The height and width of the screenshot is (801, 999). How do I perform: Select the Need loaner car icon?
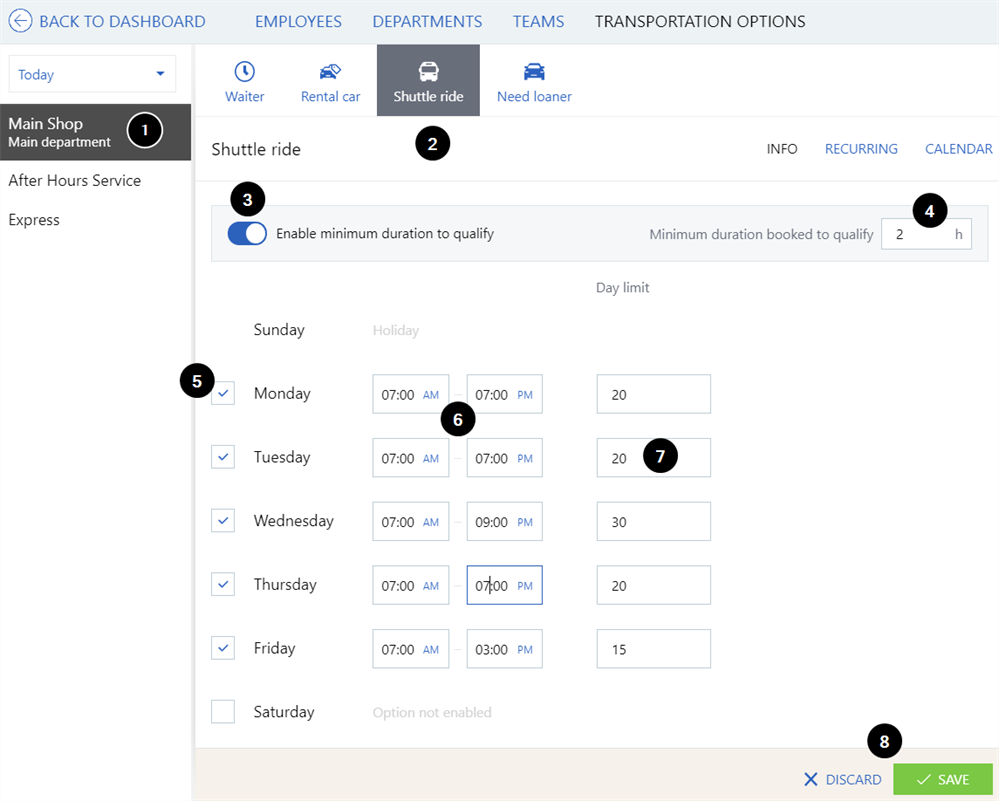533,70
